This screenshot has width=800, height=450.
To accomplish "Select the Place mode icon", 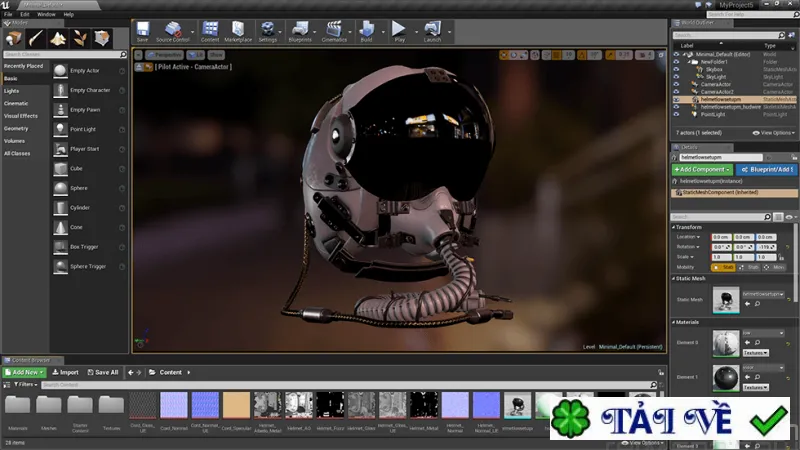I will (x=13, y=38).
